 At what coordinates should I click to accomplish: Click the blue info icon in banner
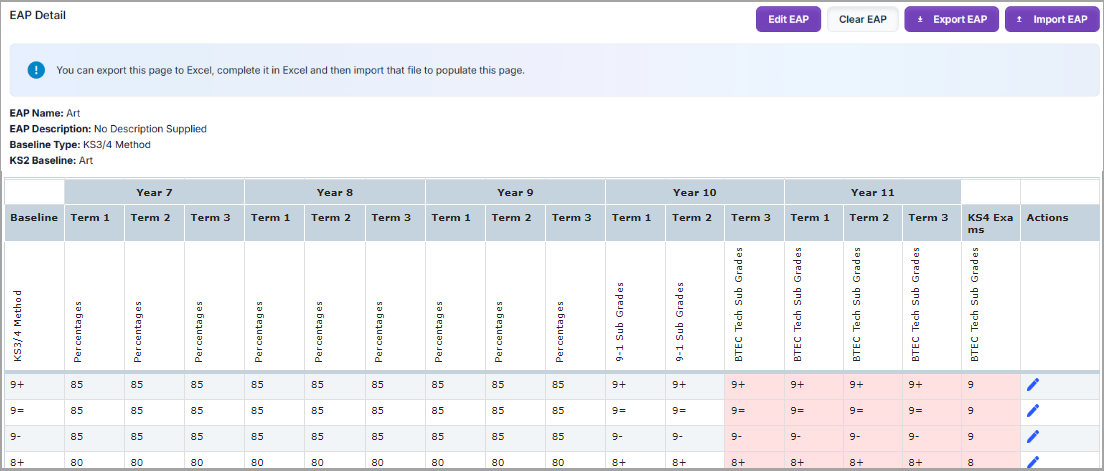(37, 70)
